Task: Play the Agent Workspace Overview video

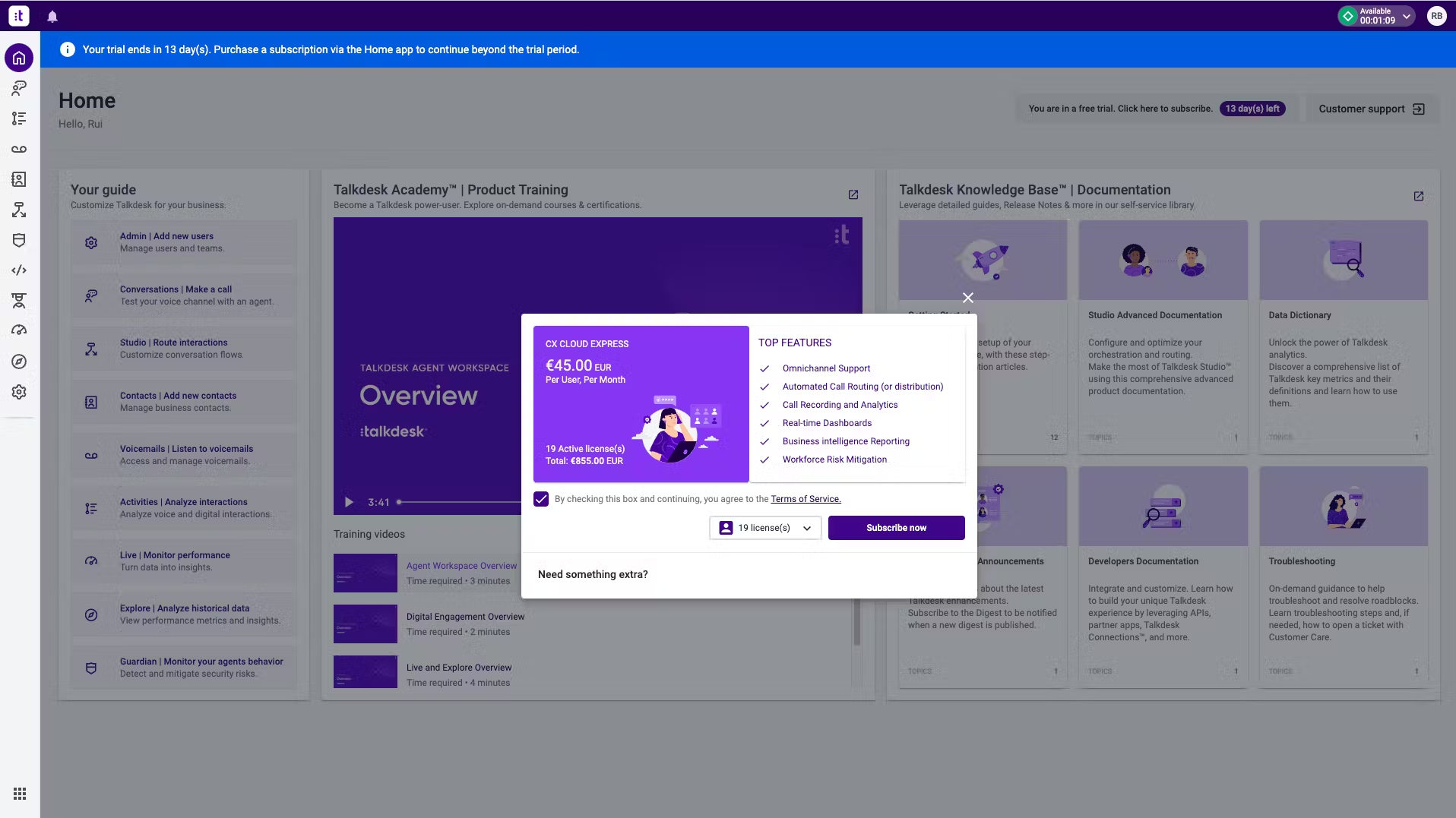Action: tap(349, 502)
